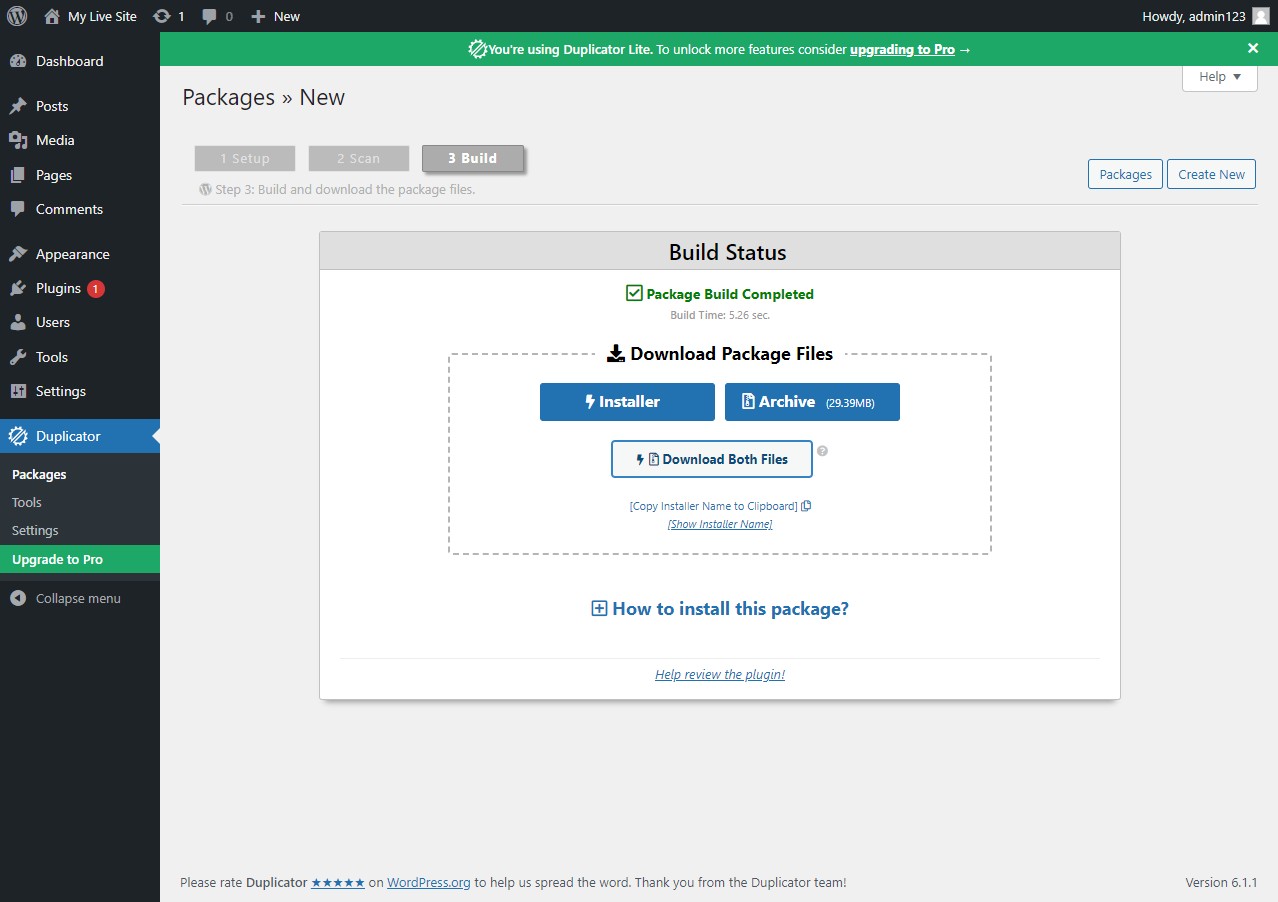The image size is (1278, 902).
Task: Click the Create New button
Action: 1211,174
